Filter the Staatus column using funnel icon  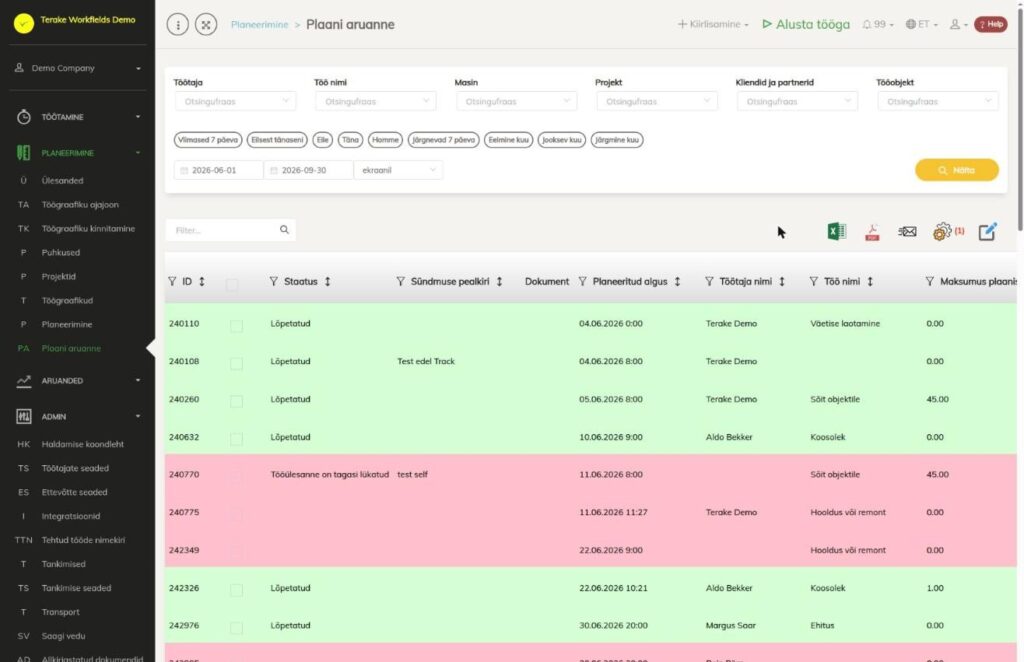274,281
